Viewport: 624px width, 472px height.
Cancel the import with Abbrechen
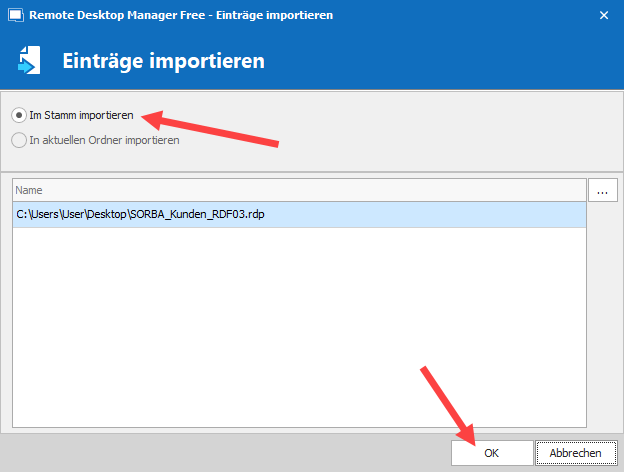[x=575, y=453]
